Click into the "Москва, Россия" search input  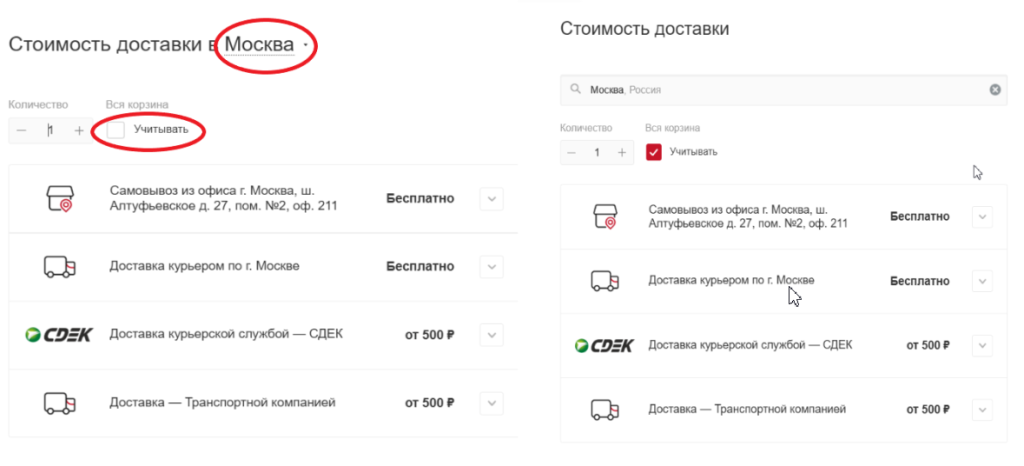coord(780,90)
